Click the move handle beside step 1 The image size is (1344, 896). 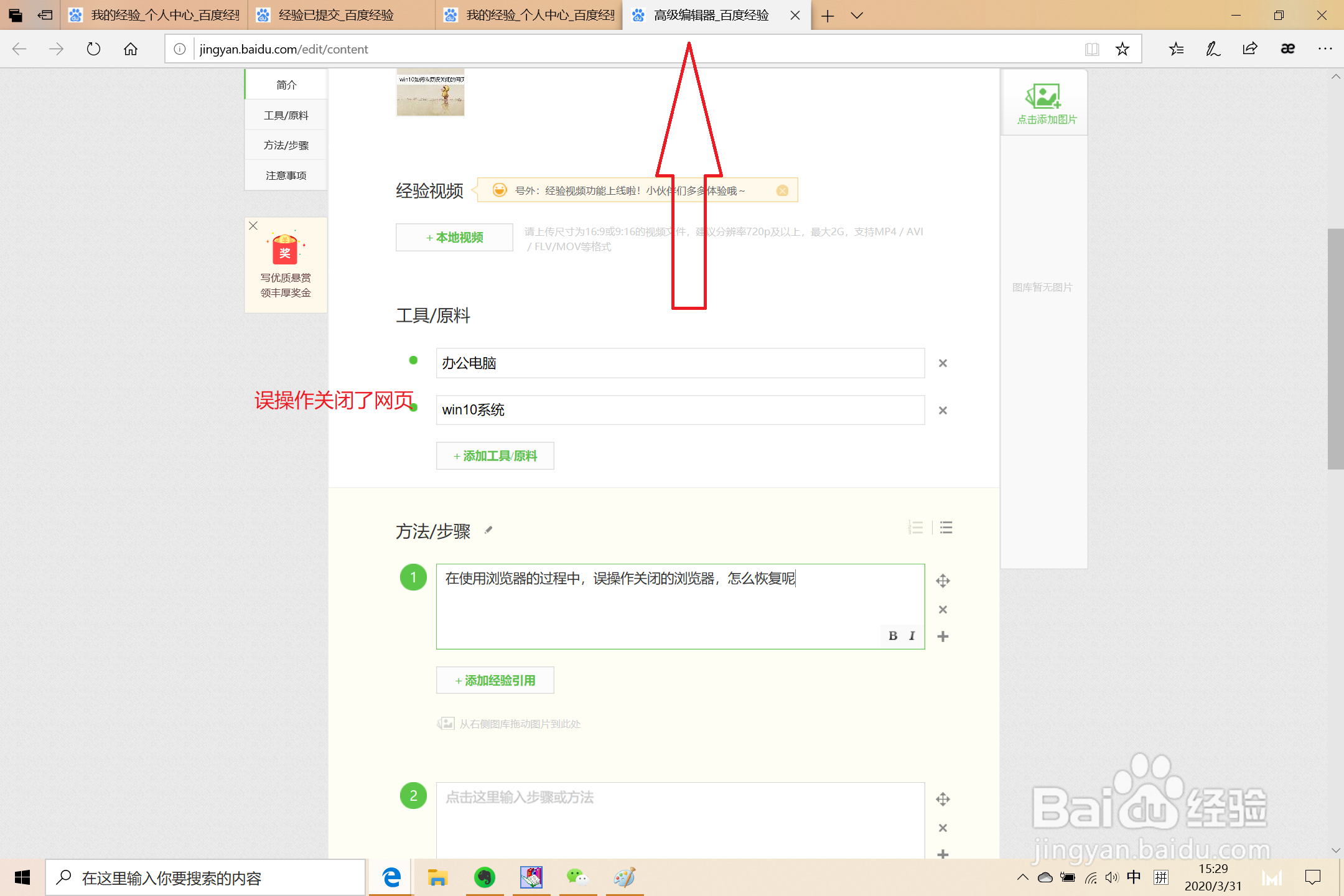943,581
